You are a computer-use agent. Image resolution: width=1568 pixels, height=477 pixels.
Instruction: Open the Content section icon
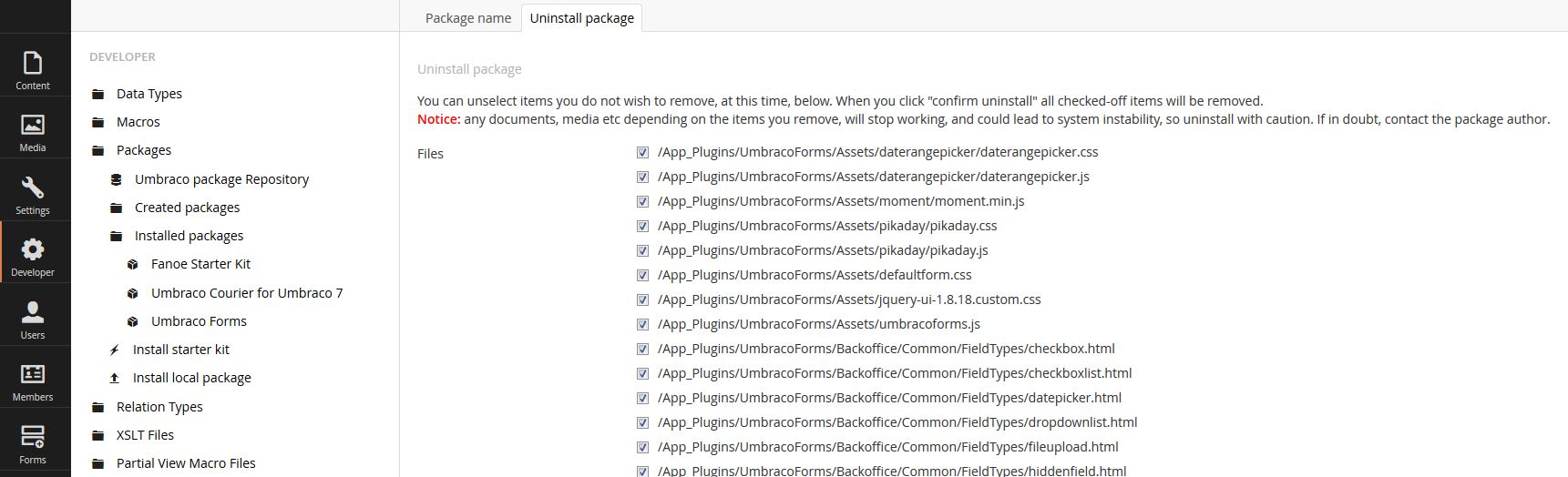[x=33, y=63]
